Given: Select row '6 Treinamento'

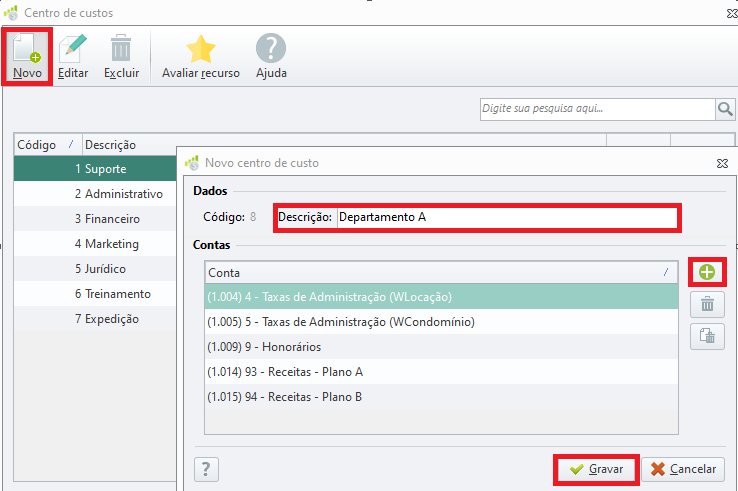Looking at the screenshot, I should pos(95,293).
